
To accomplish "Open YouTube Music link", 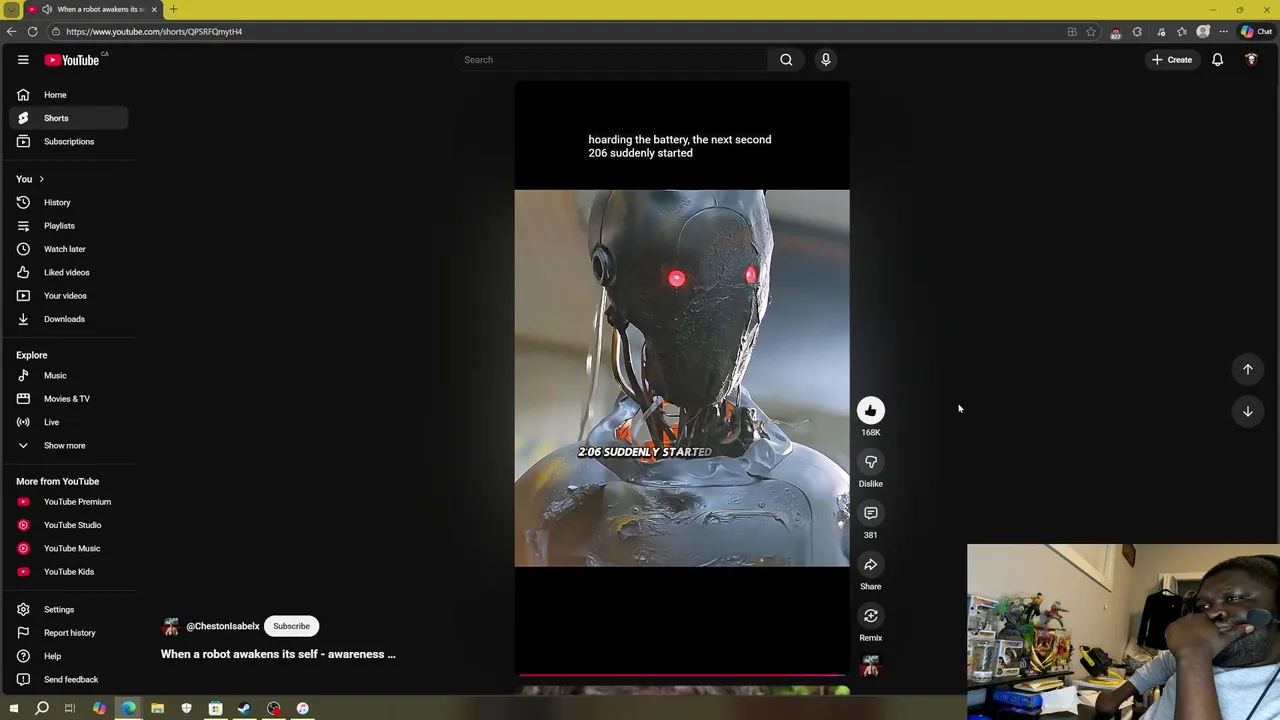I will (69, 548).
